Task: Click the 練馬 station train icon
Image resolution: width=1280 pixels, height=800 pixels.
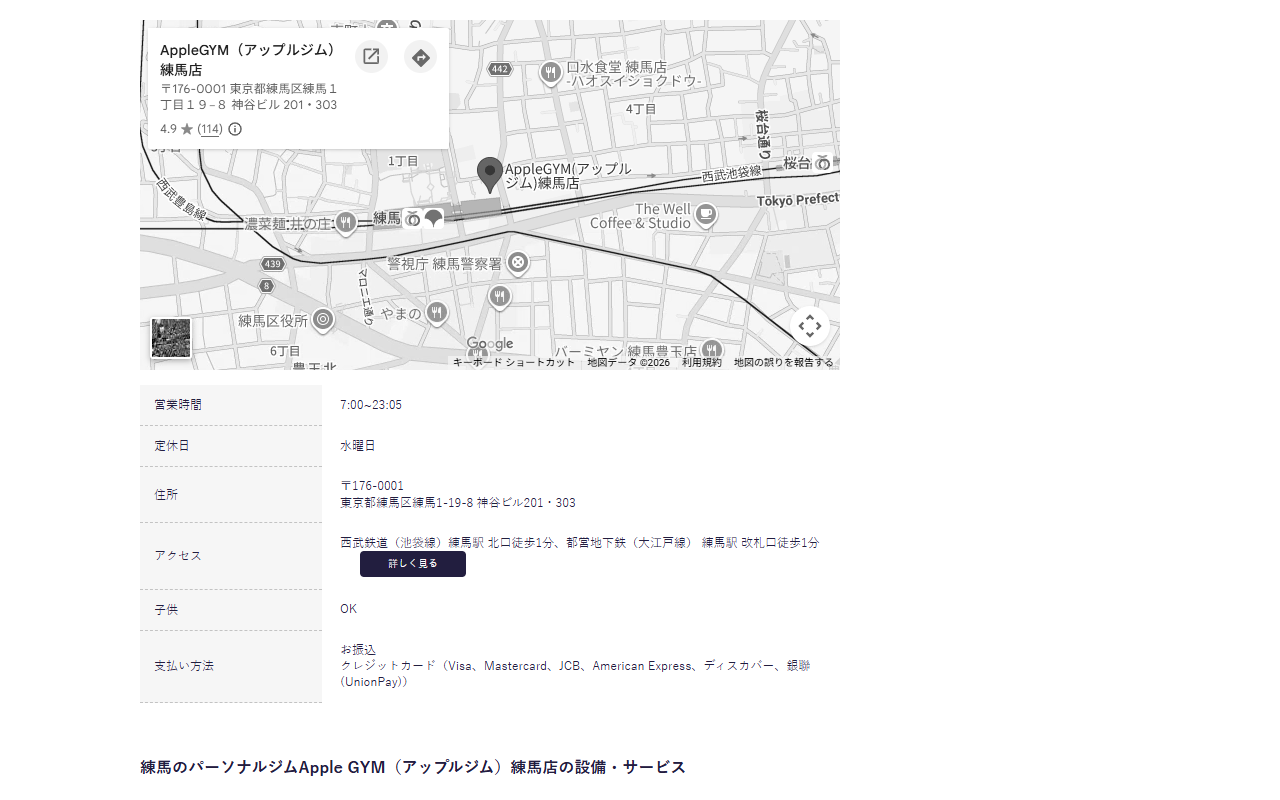Action: tap(413, 218)
